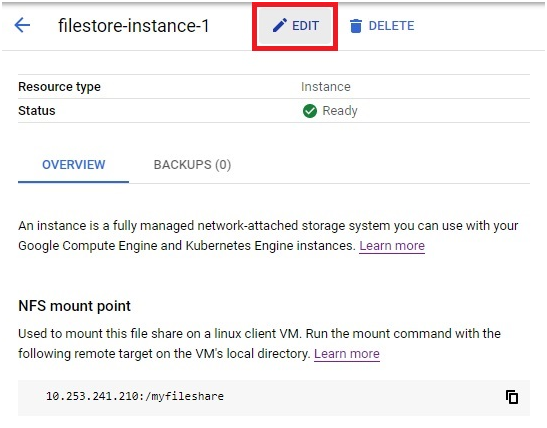Open Learn more link about instances

(392, 246)
